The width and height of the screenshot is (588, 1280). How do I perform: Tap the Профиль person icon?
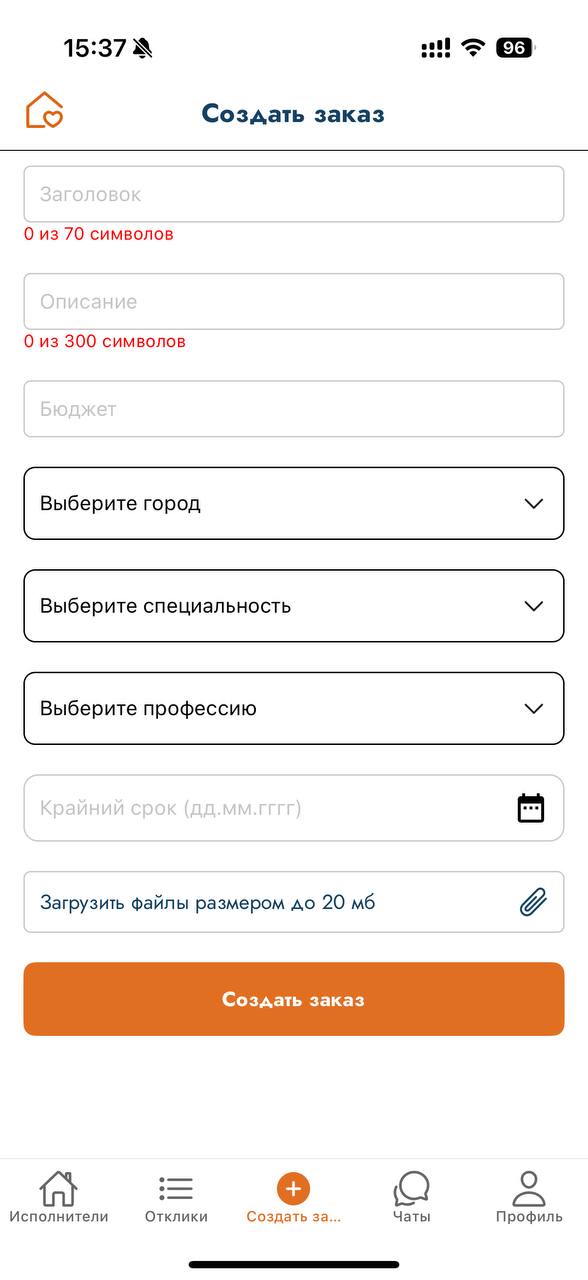529,1188
